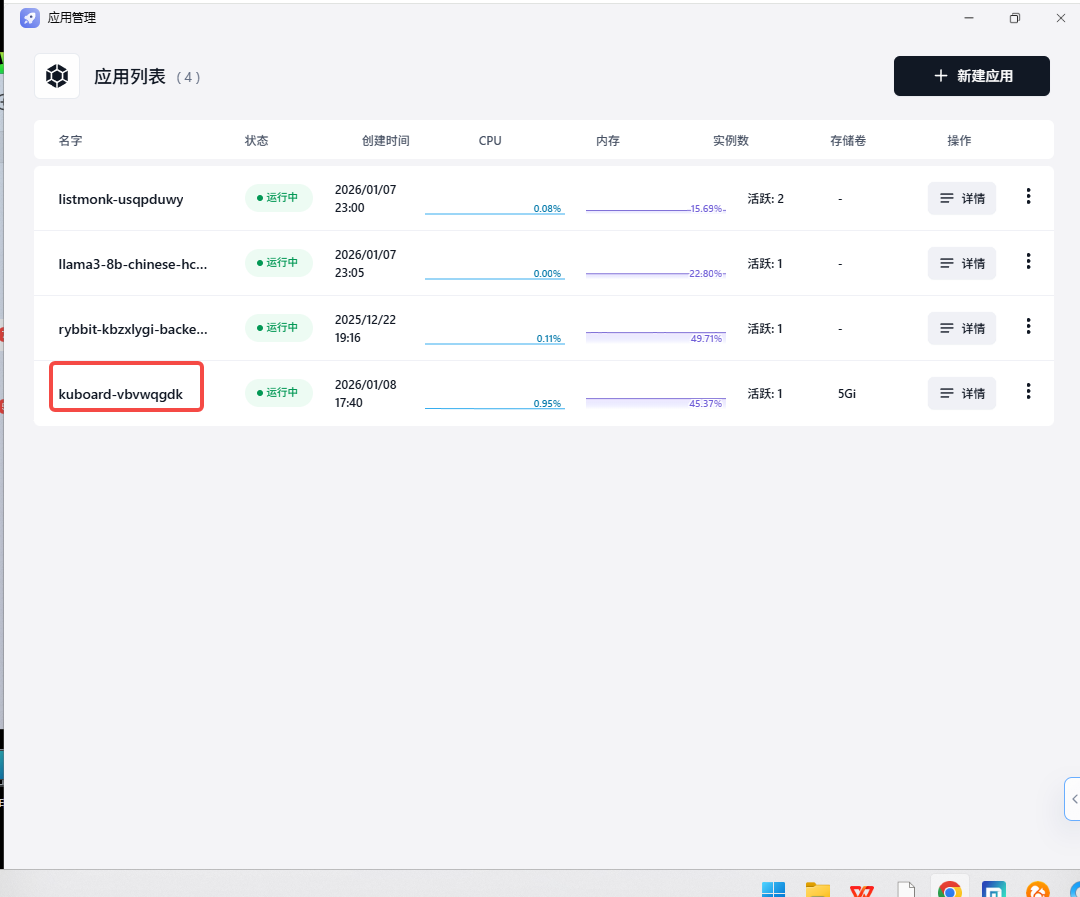This screenshot has width=1080, height=897.
Task: Click the listmonk CPU chart 0.08%
Action: pyautogui.click(x=495, y=208)
